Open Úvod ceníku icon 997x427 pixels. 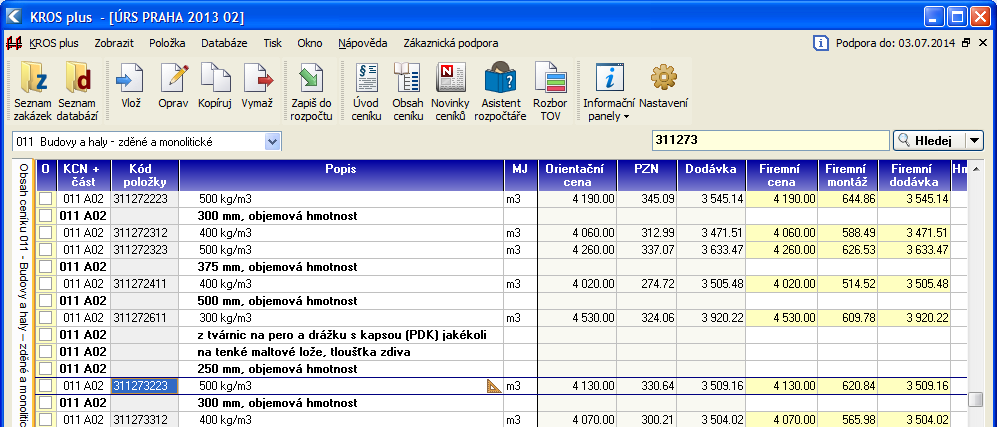(366, 78)
